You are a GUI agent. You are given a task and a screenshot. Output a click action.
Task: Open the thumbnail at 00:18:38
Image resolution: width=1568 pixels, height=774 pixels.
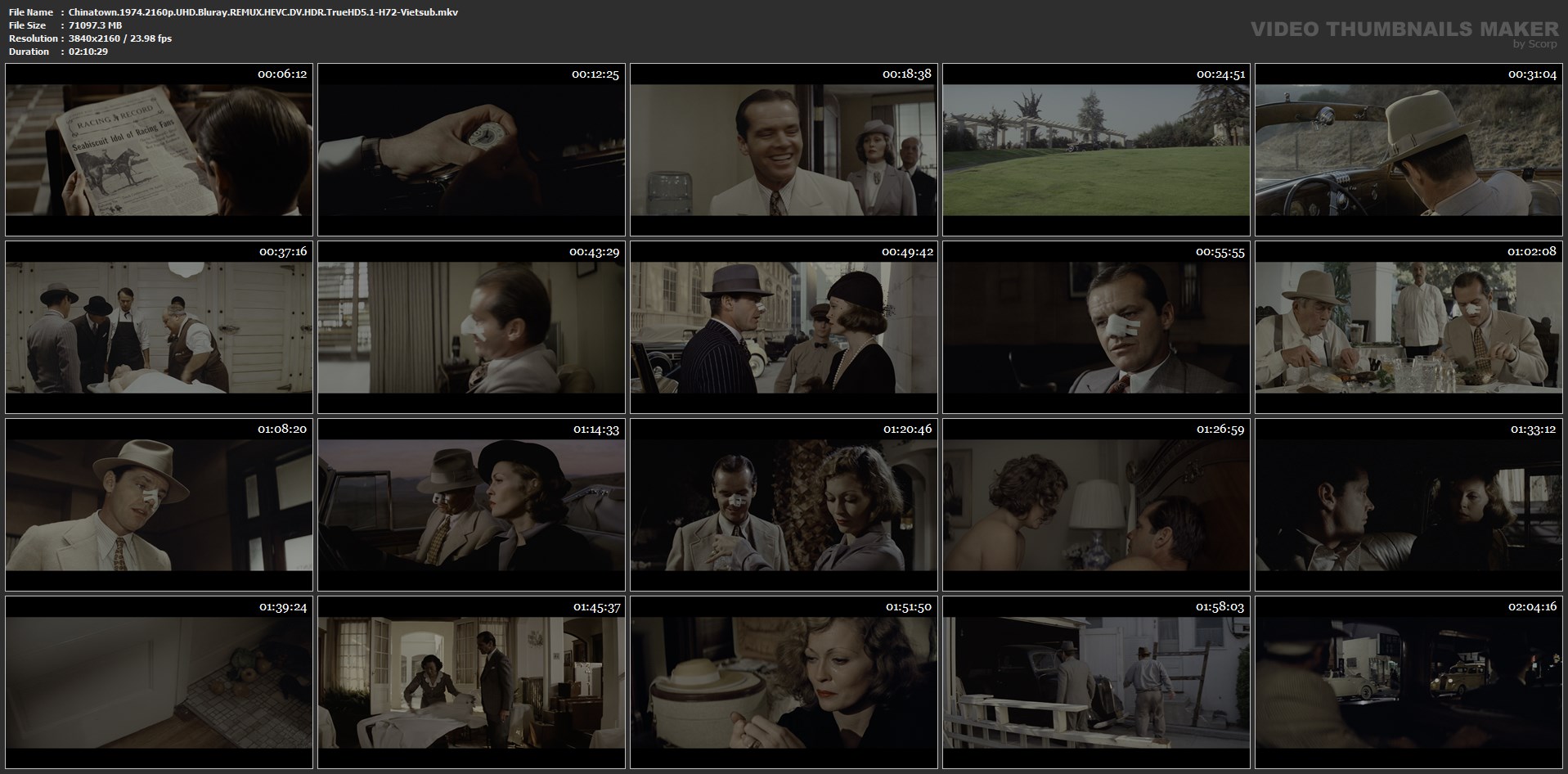point(784,150)
